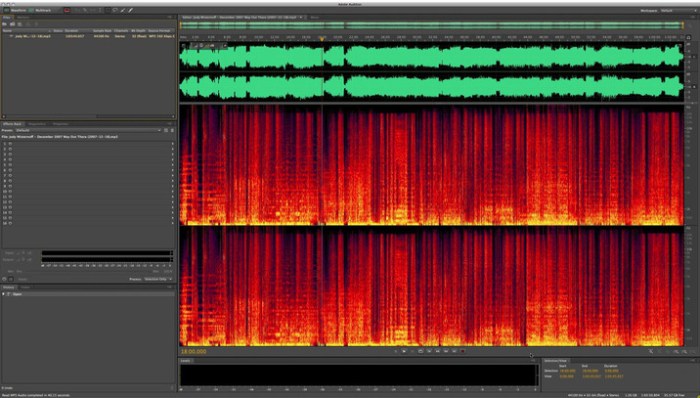Toggle power for effect slot 12

pos(10,202)
